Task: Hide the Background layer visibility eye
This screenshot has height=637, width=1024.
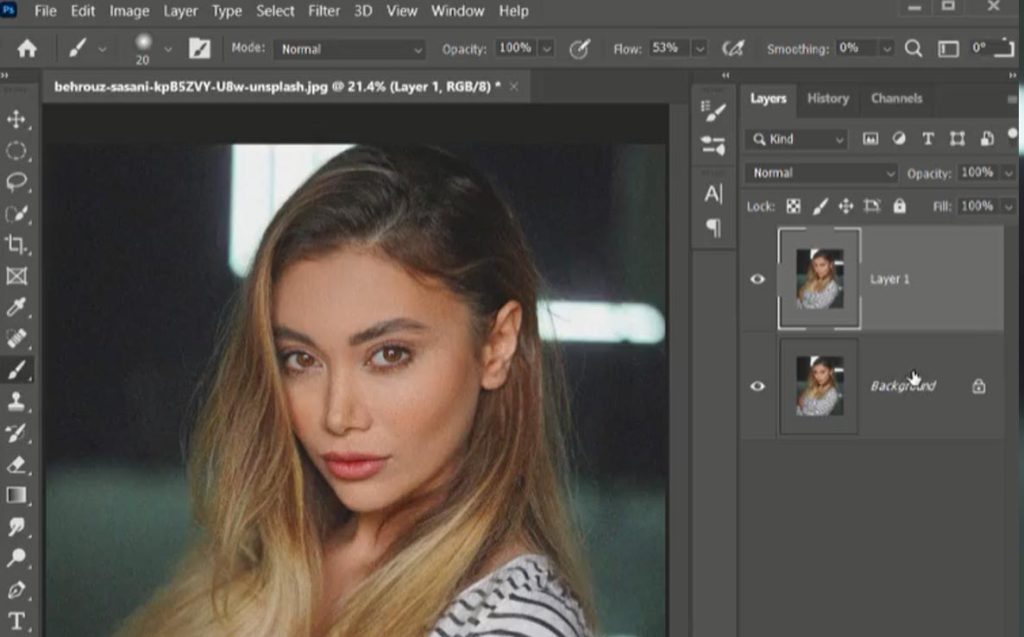Action: tap(757, 386)
